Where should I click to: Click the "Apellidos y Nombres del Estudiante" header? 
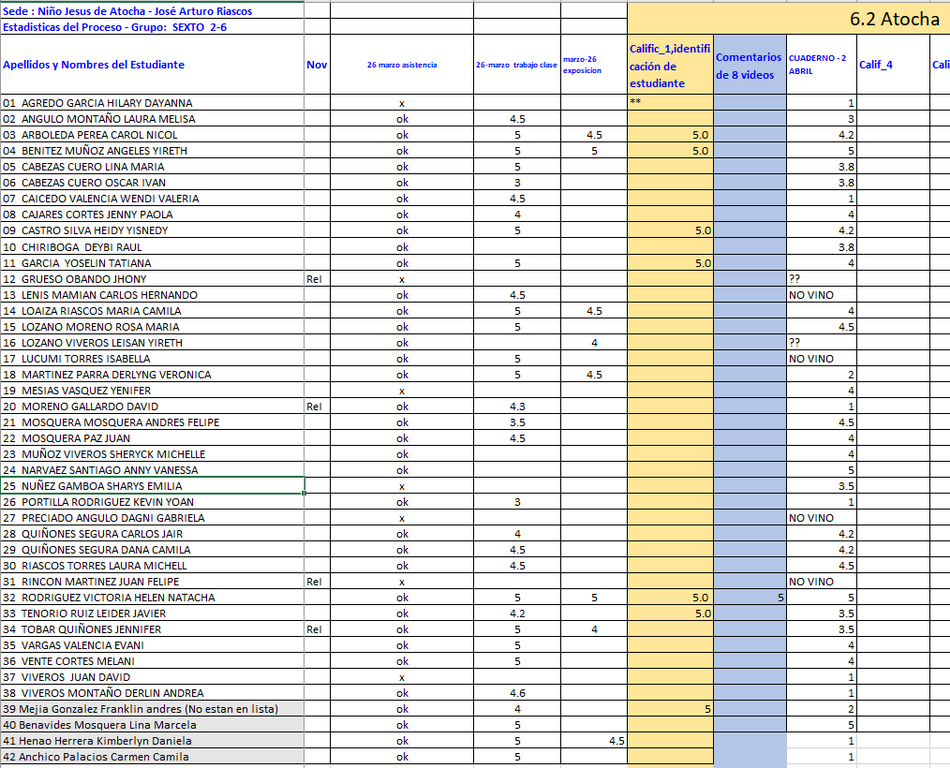point(94,65)
